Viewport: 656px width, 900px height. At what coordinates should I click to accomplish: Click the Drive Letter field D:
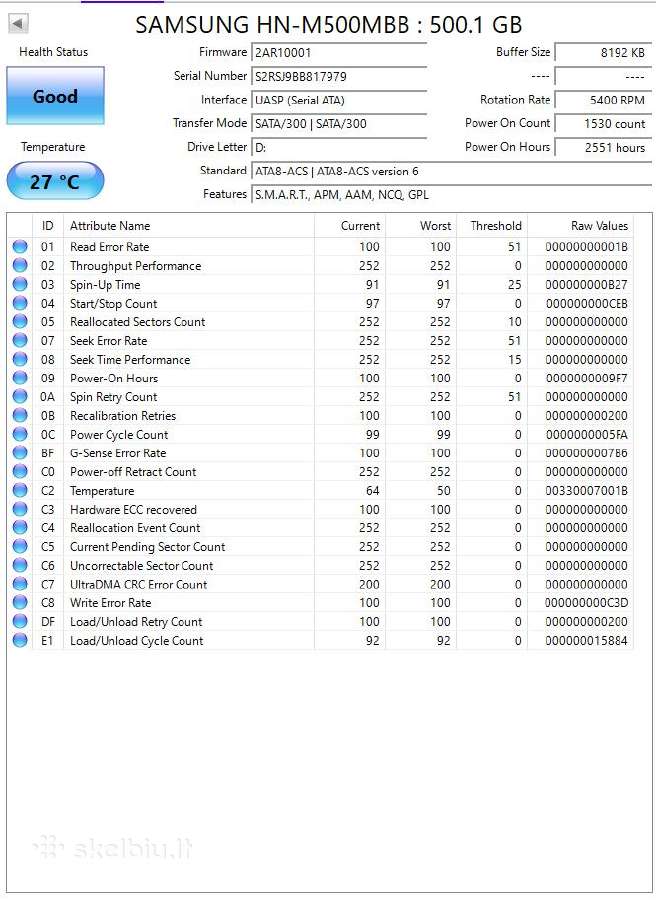pyautogui.click(x=339, y=148)
